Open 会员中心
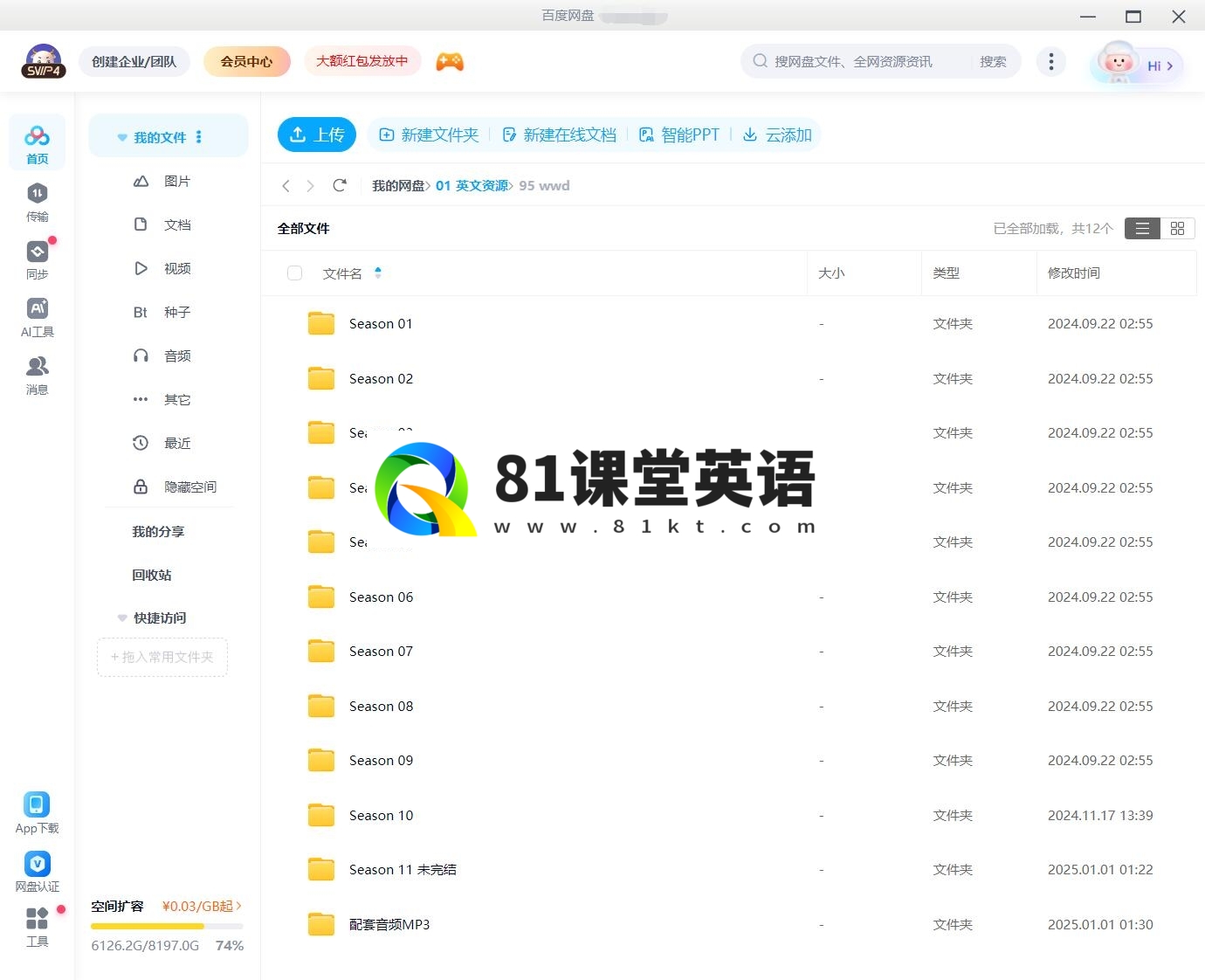The height and width of the screenshot is (980, 1205). coord(246,61)
